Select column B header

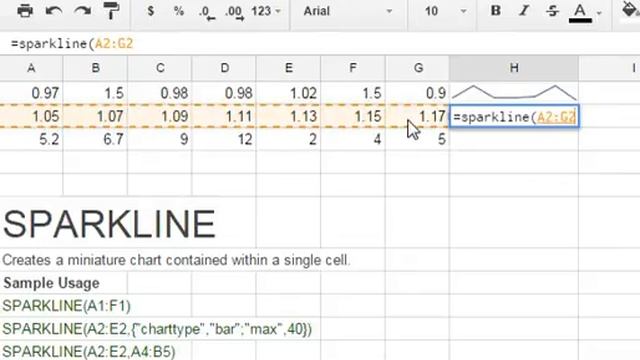[96, 68]
